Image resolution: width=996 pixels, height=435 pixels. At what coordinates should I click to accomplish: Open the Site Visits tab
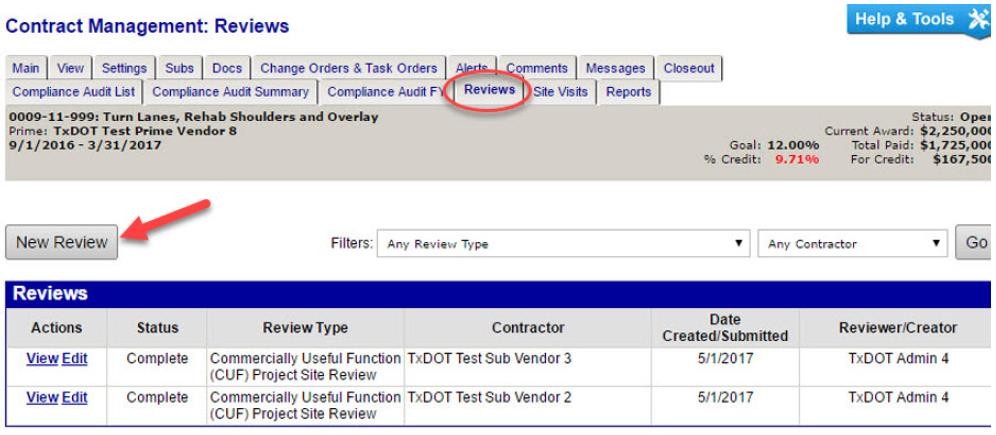(x=567, y=92)
